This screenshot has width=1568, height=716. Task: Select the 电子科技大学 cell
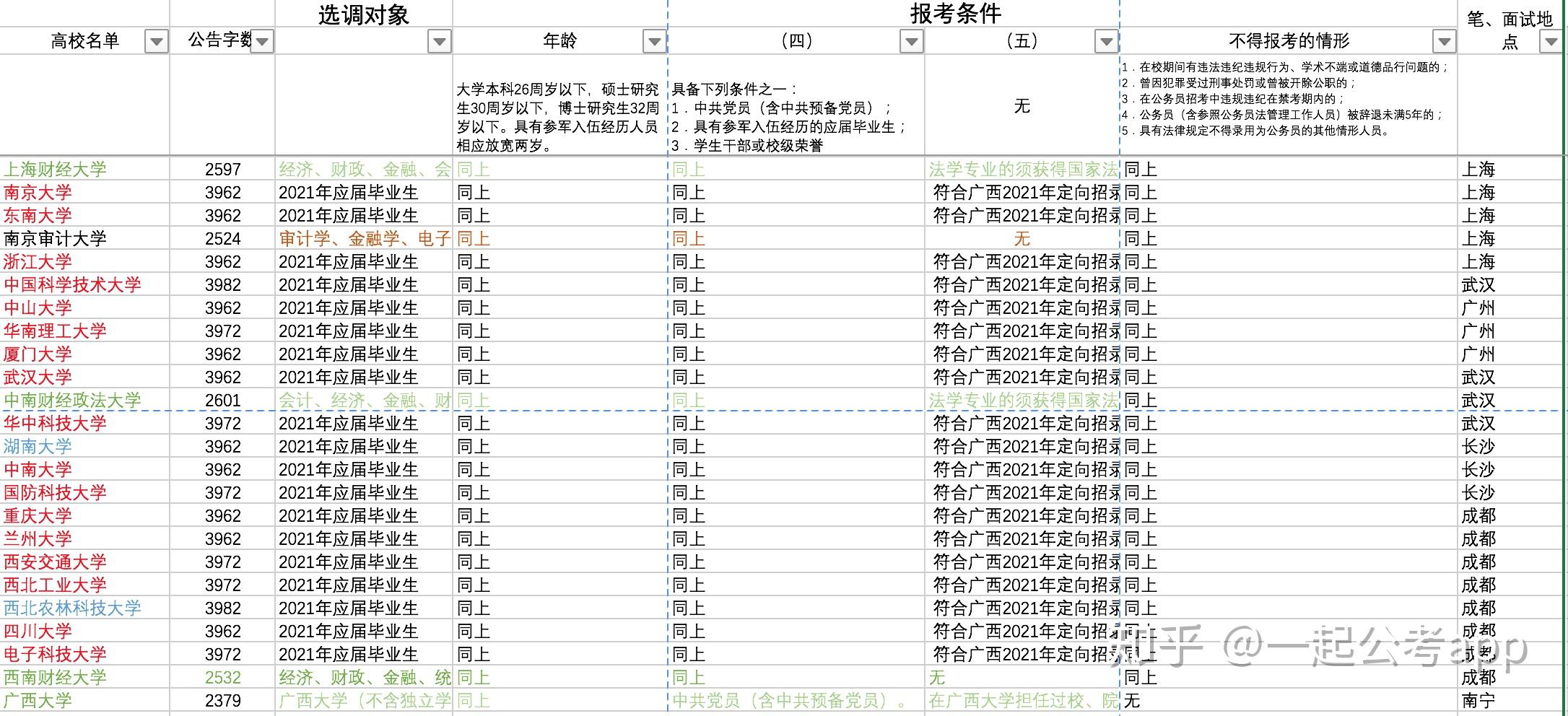(85, 655)
